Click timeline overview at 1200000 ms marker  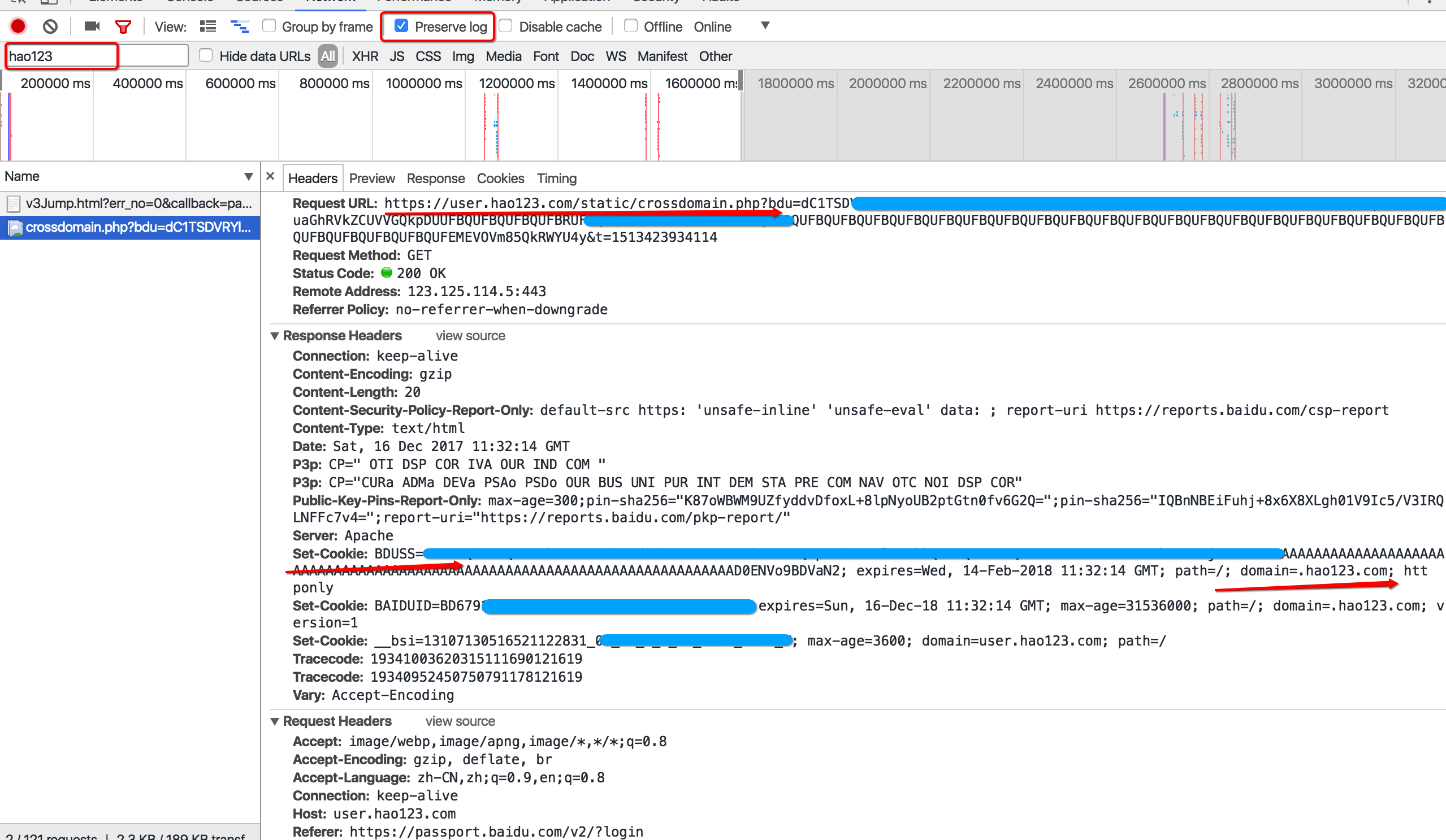click(x=517, y=83)
